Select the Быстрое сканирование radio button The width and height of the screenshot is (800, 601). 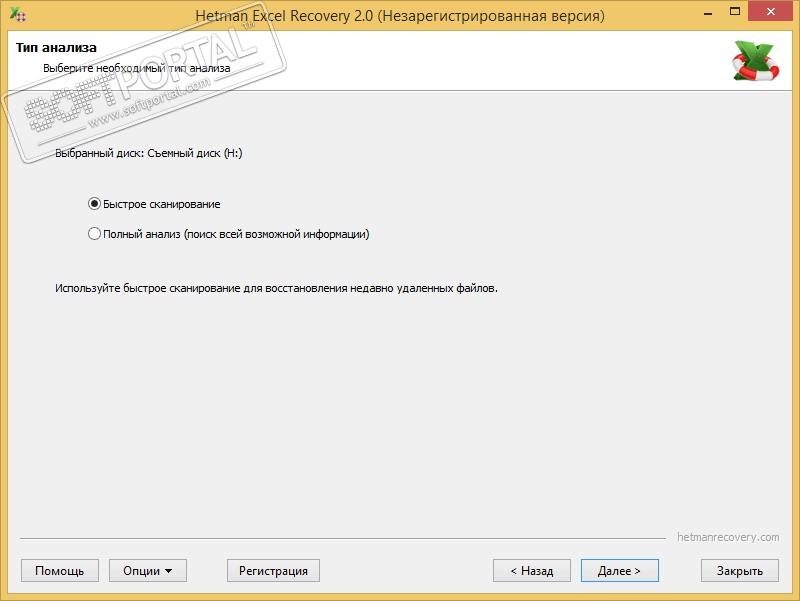tap(94, 204)
